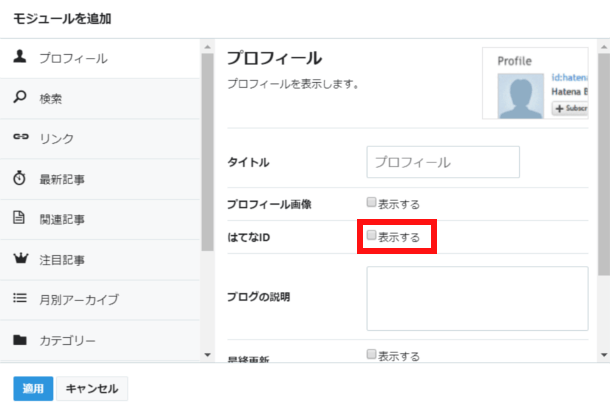Viewport: 610px width, 405px height.
Task: Click the プロフィールを表示します。 description text
Action: [x=293, y=84]
